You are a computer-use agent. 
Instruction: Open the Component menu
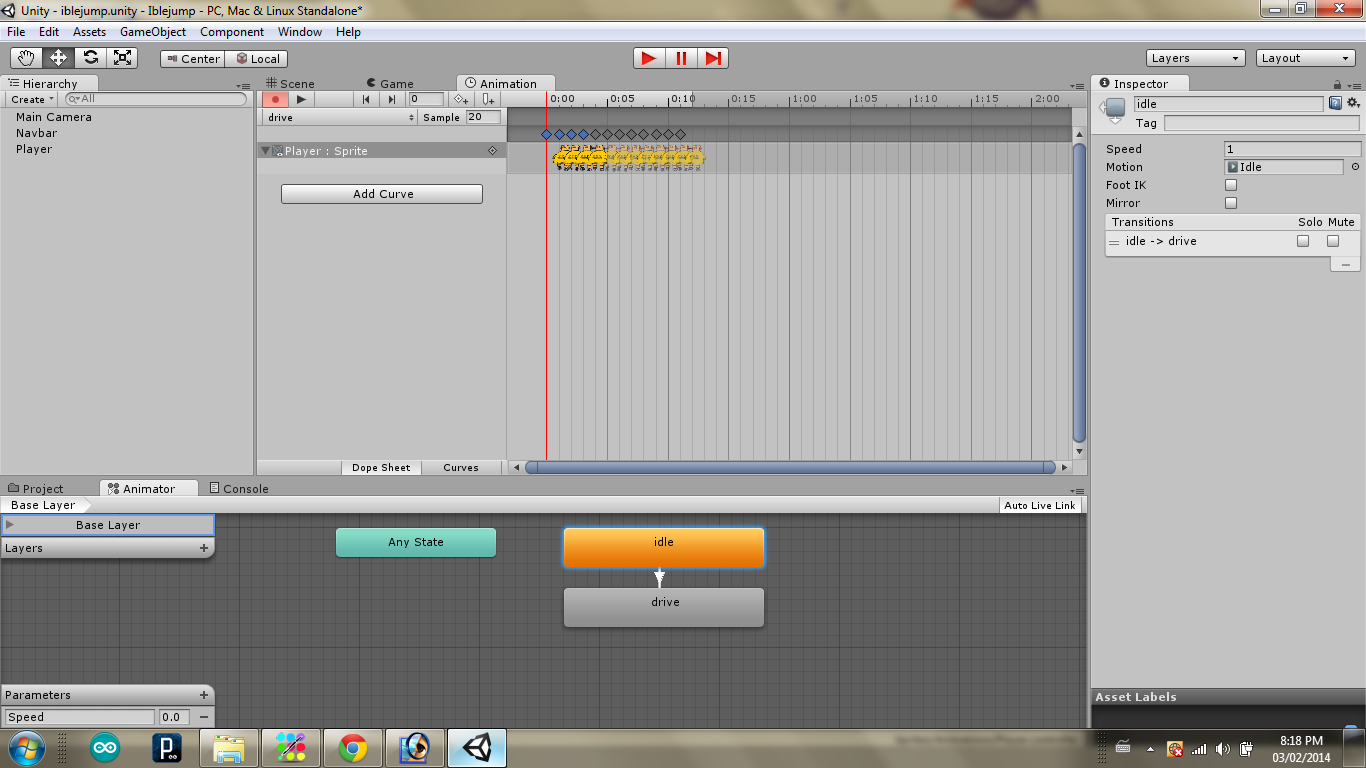(232, 32)
